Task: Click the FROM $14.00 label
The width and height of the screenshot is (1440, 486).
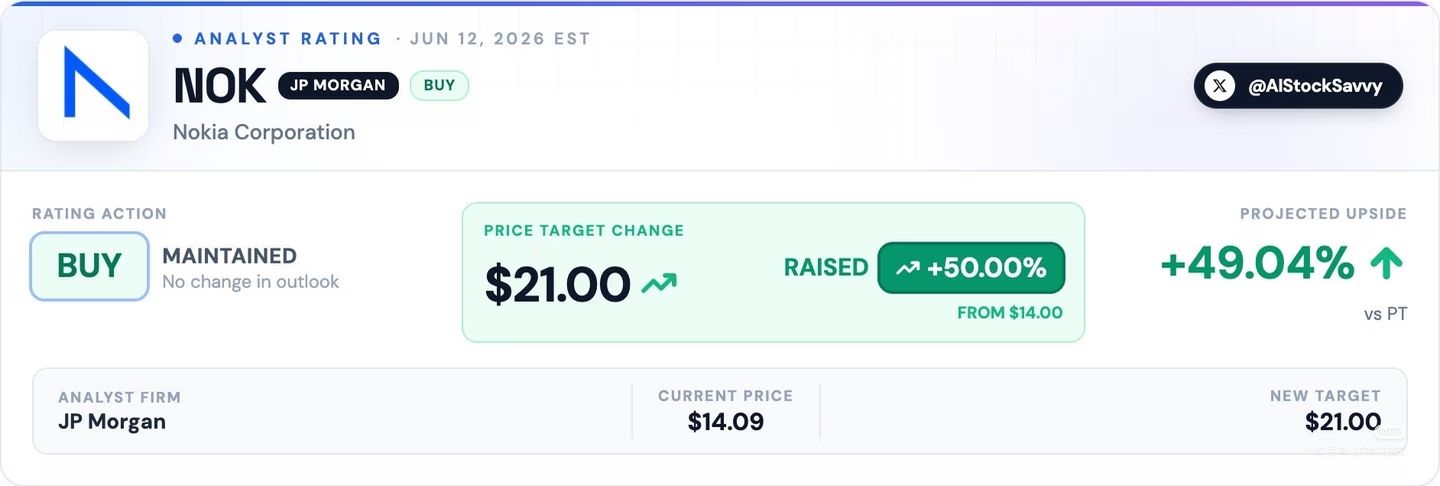Action: tap(1009, 313)
